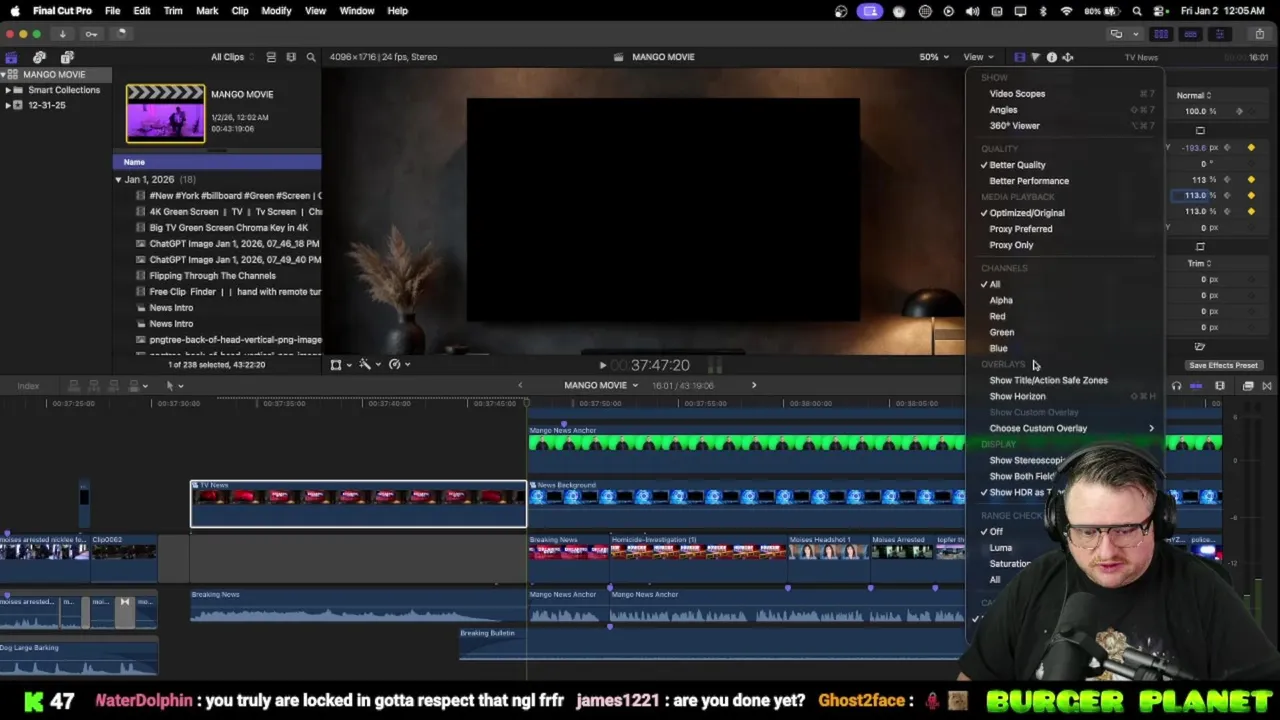1280x720 pixels.
Task: Click Save Effects Preset button
Action: tap(1223, 366)
